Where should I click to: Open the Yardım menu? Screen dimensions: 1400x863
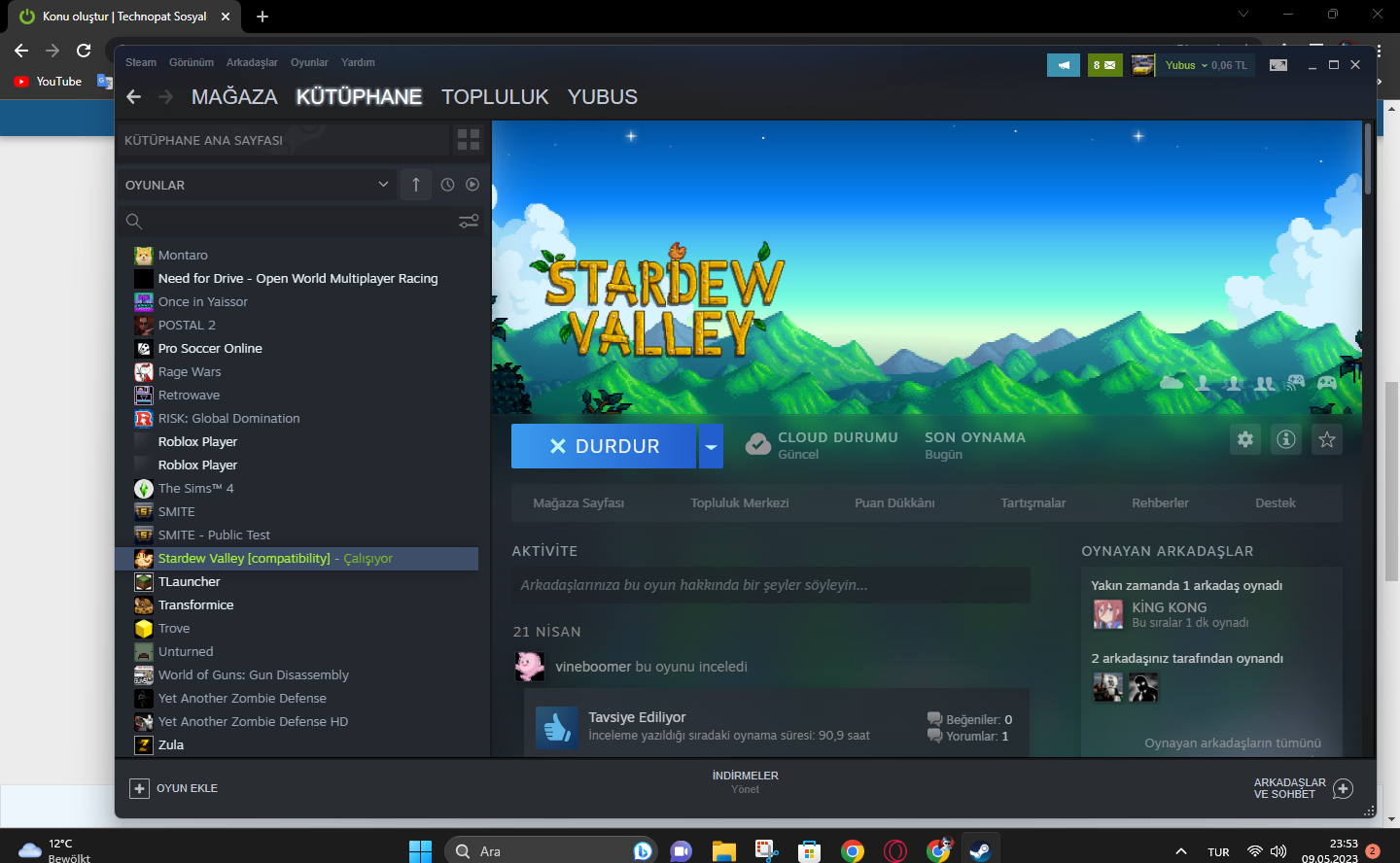(358, 62)
